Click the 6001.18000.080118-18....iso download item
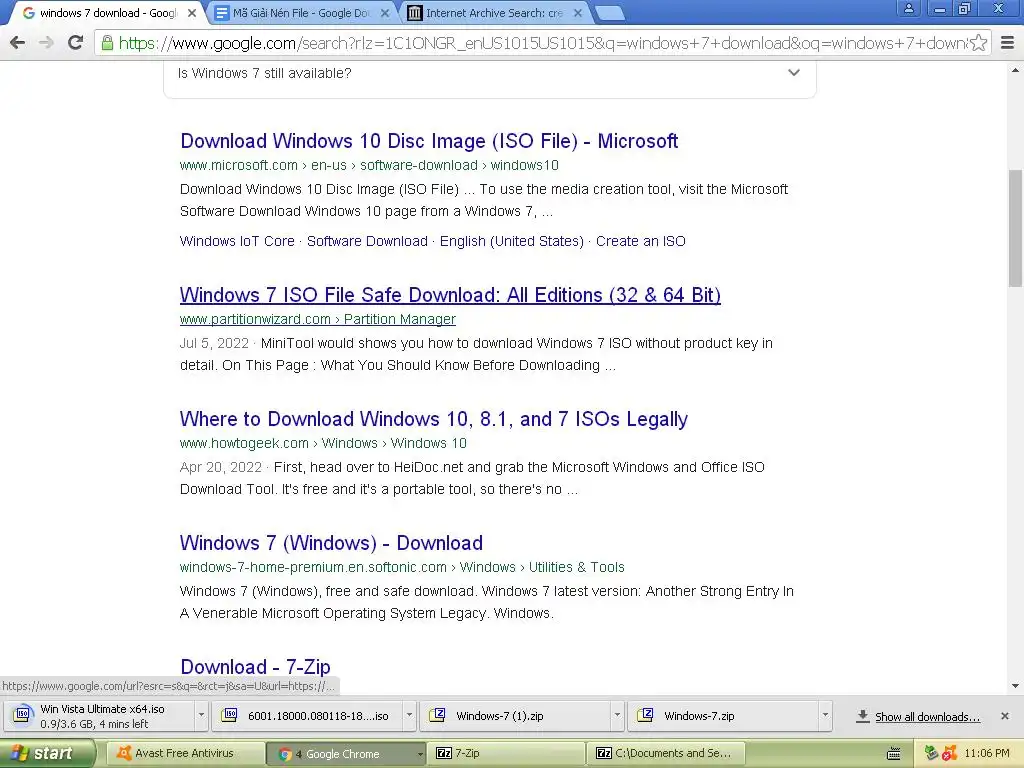The image size is (1024, 768). [307, 716]
